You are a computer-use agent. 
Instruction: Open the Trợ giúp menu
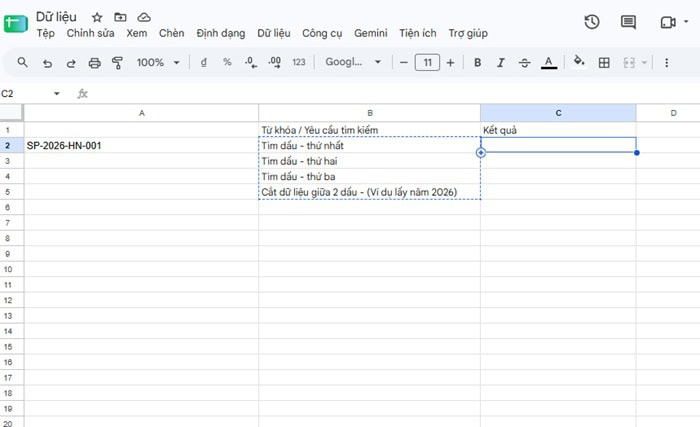click(x=468, y=33)
